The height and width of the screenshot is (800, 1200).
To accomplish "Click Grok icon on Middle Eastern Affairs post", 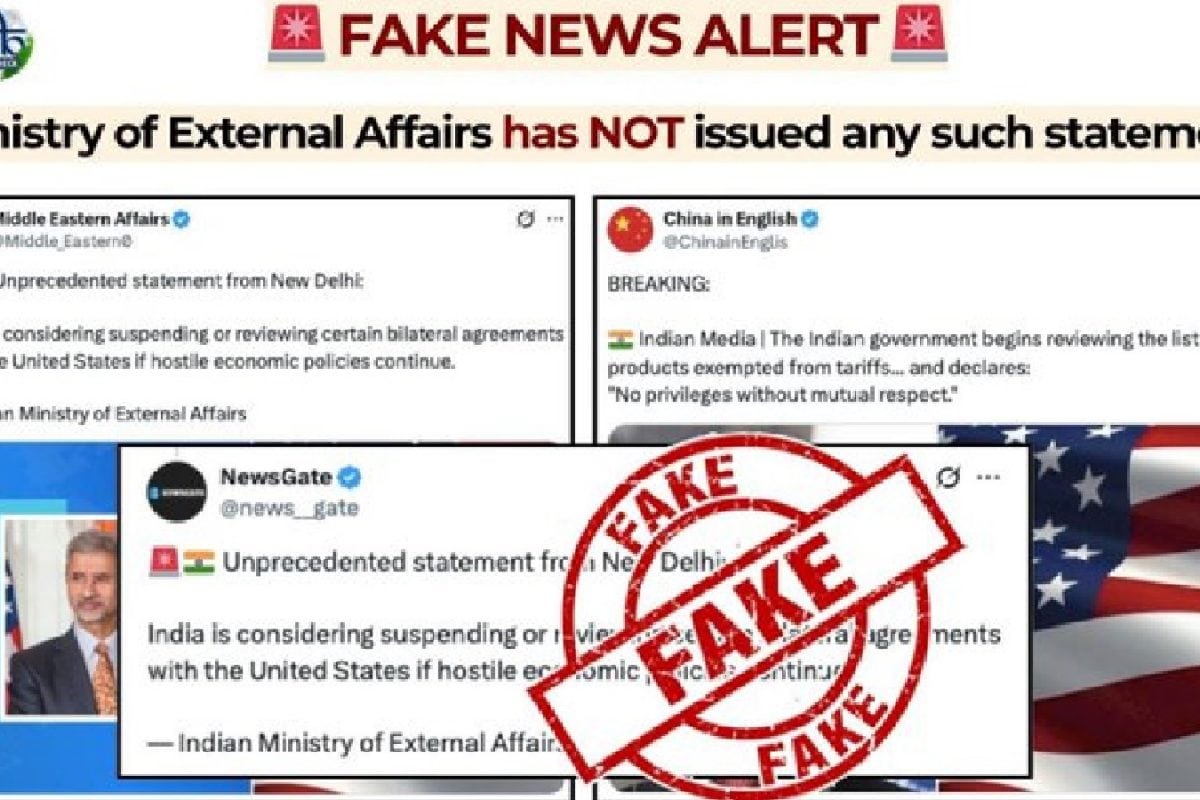I will pos(525,219).
